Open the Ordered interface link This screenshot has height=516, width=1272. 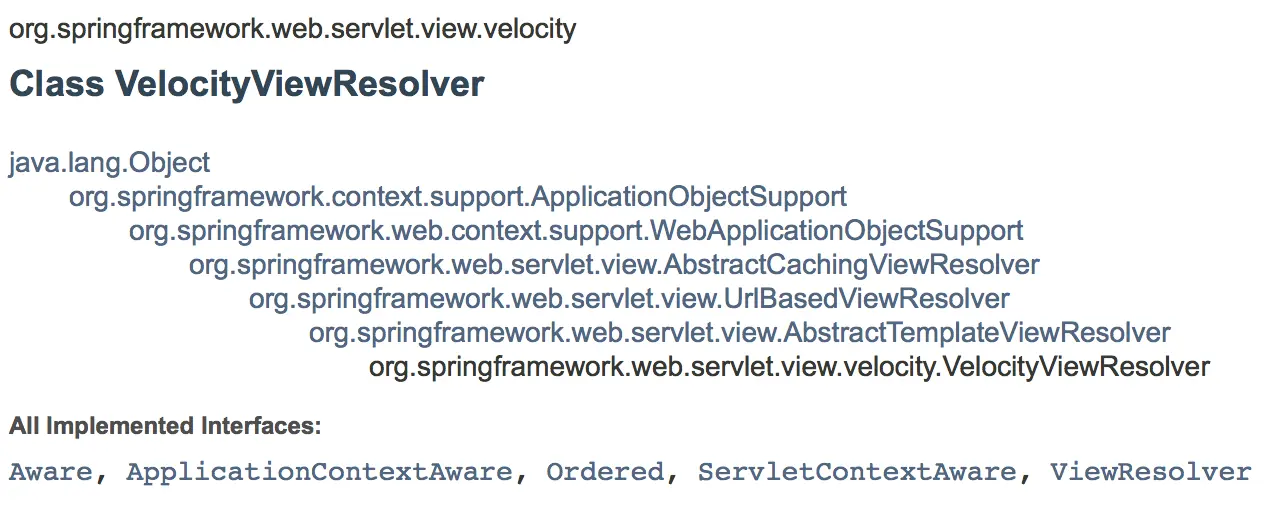tap(605, 472)
